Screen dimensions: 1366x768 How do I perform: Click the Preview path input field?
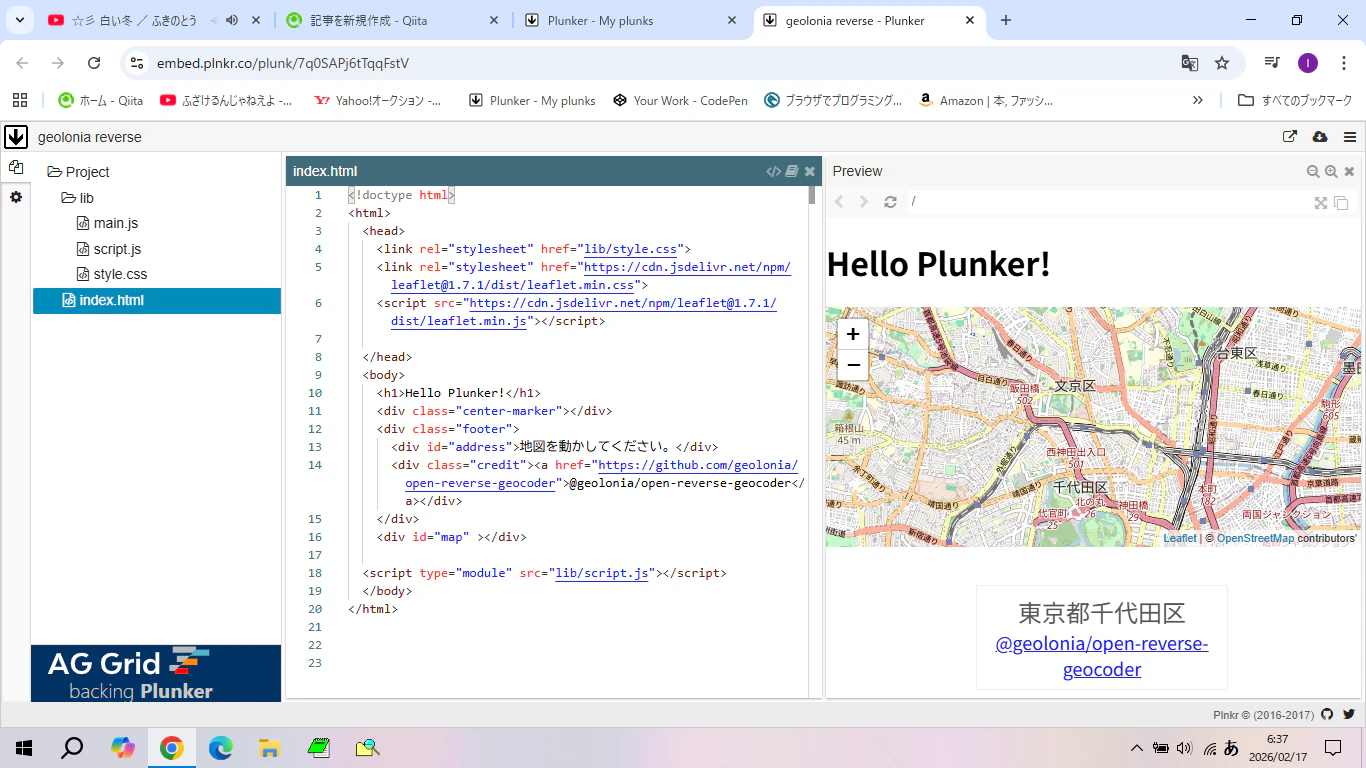coord(1107,202)
